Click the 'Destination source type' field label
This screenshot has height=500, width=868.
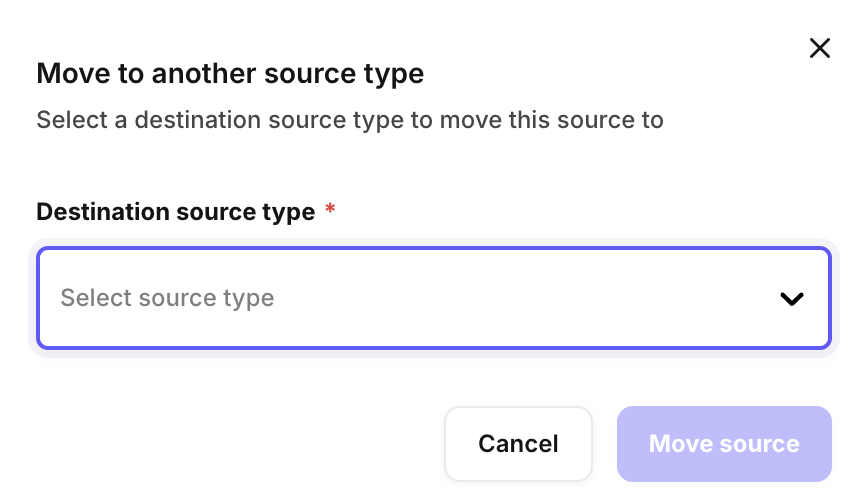(x=176, y=212)
